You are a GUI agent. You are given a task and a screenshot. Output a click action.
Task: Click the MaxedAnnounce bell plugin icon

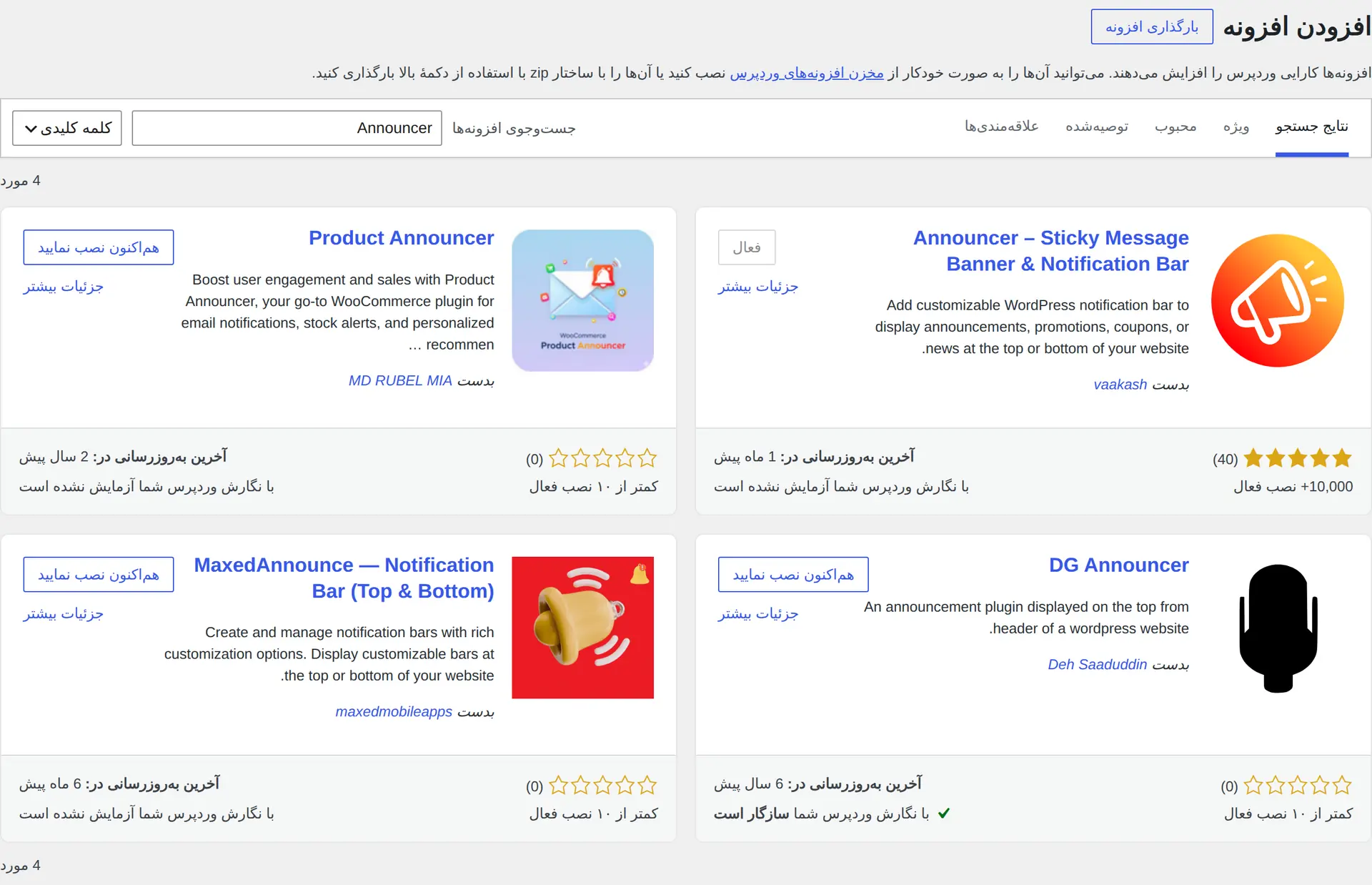coord(583,628)
